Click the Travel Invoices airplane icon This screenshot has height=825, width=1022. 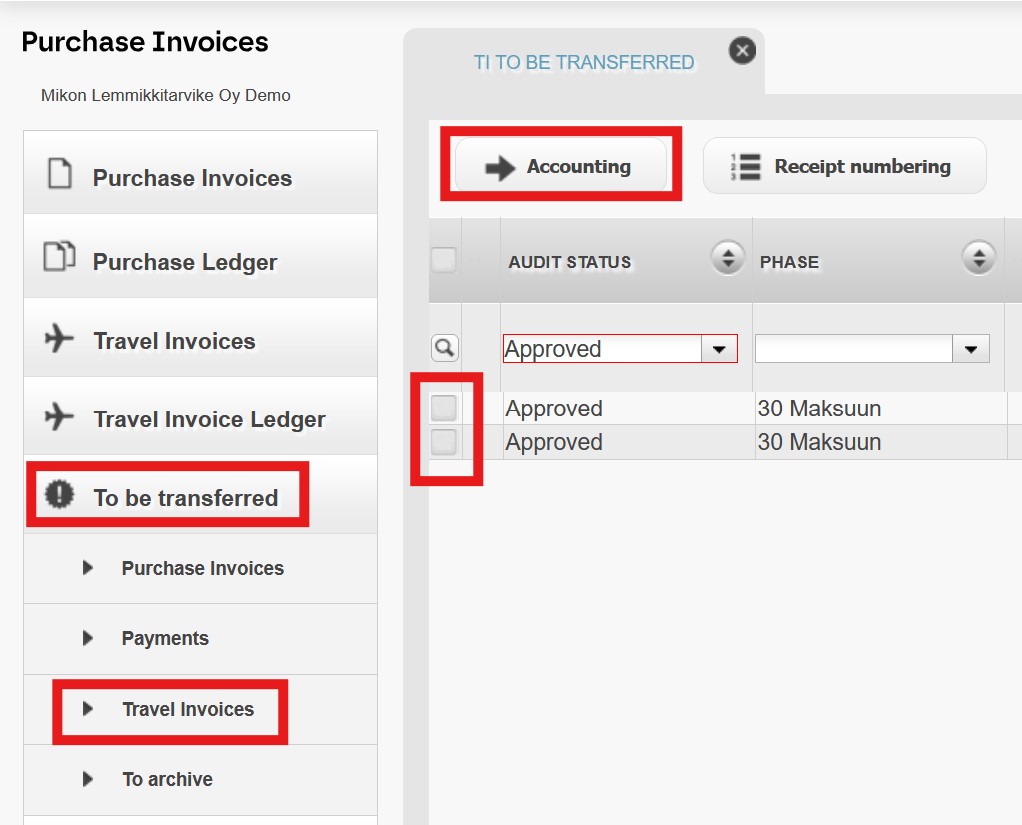(x=59, y=338)
